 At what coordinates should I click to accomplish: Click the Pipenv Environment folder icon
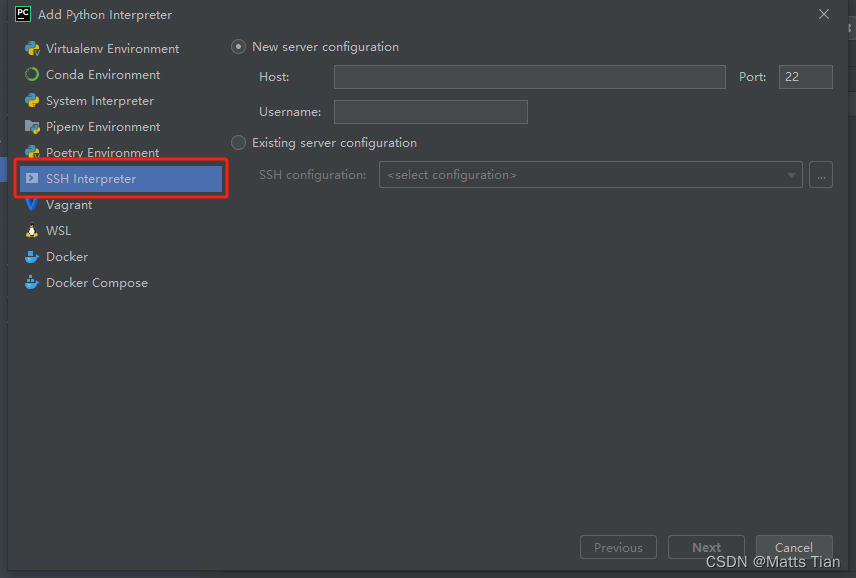point(32,127)
